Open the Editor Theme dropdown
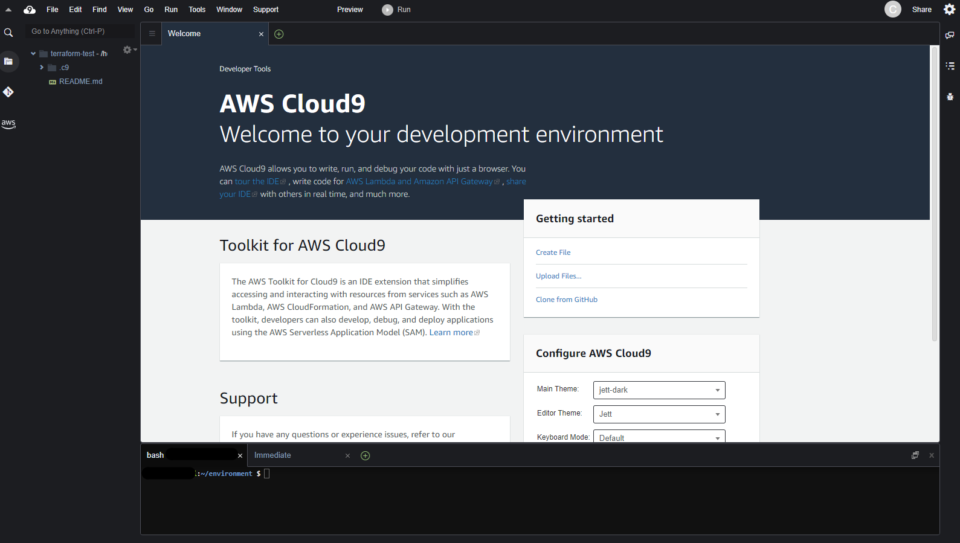Viewport: 960px width, 543px height. click(x=659, y=414)
